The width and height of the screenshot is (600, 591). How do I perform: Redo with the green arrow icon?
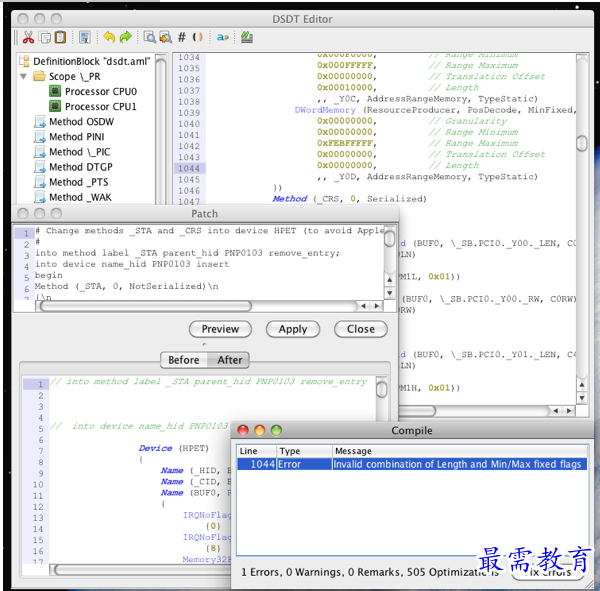pyautogui.click(x=126, y=37)
